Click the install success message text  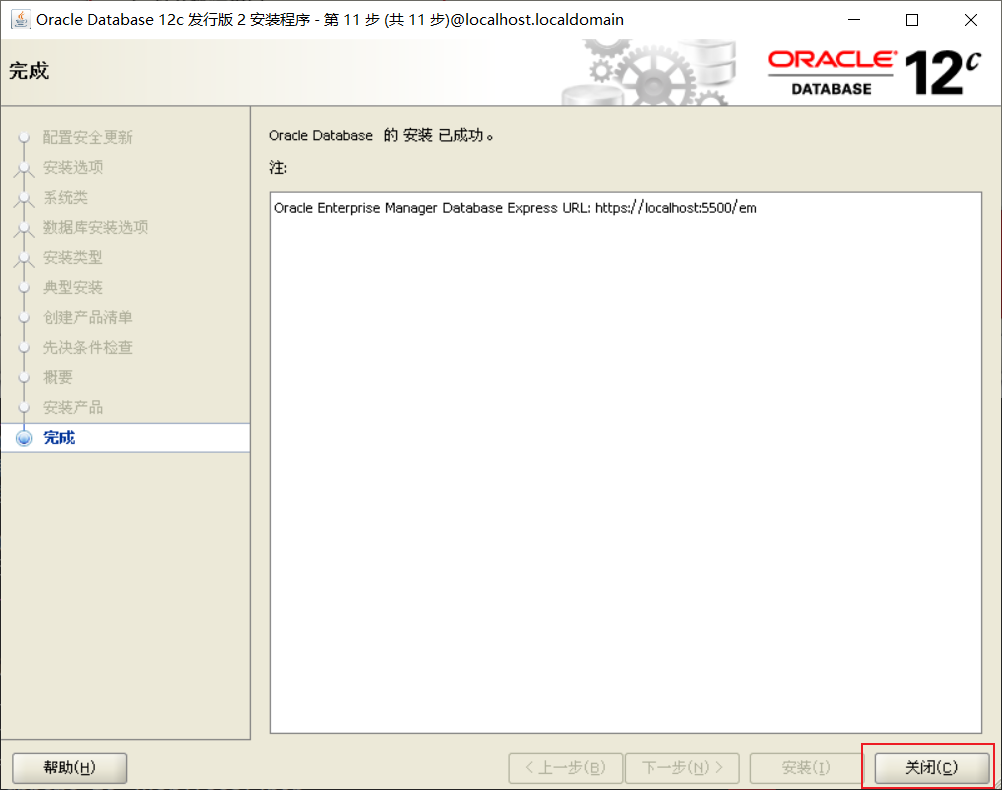point(381,136)
